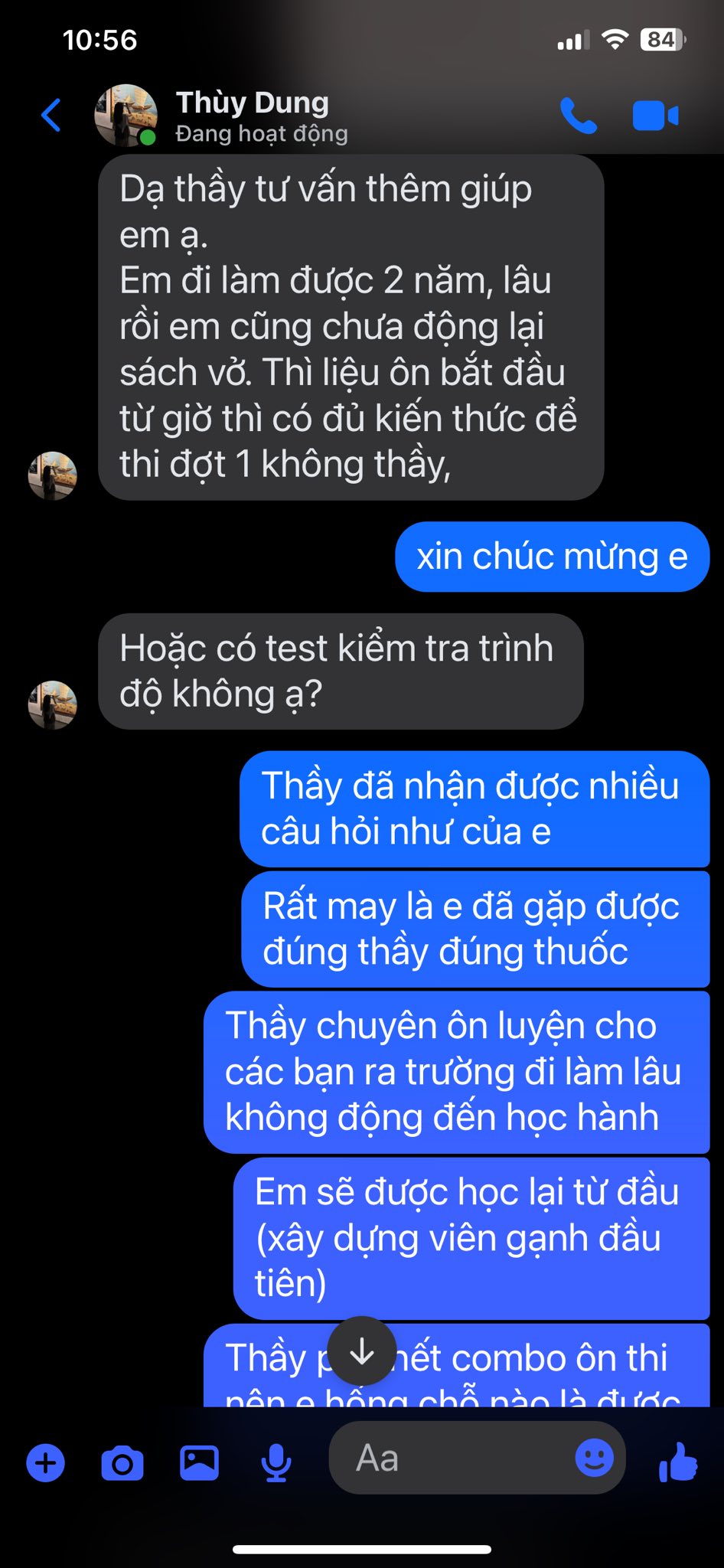724x1568 pixels.
Task: Open the plus attachments menu
Action: (46, 1463)
